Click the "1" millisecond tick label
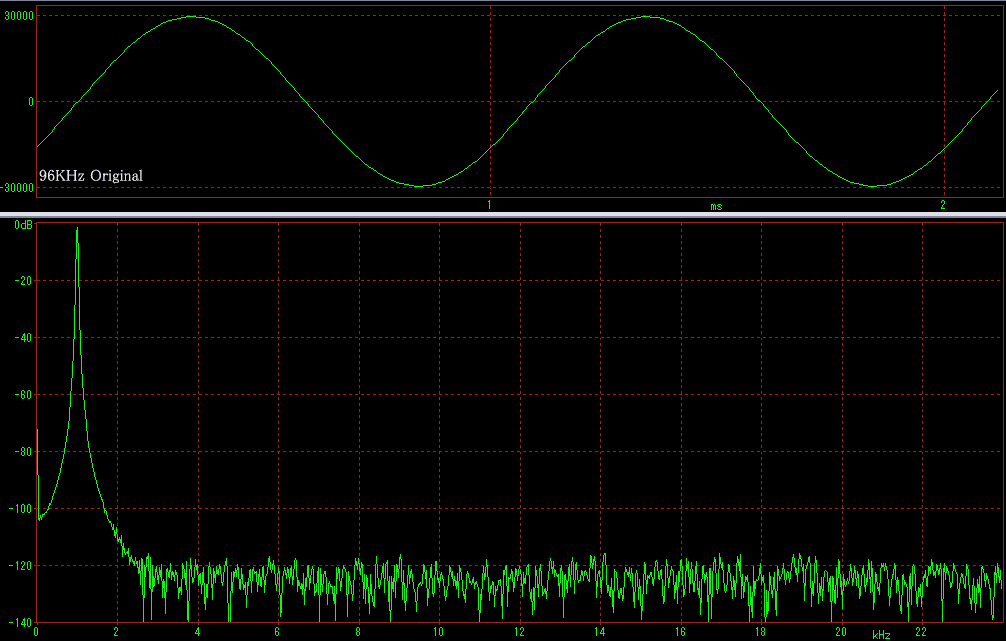The image size is (1006, 641). pyautogui.click(x=489, y=205)
